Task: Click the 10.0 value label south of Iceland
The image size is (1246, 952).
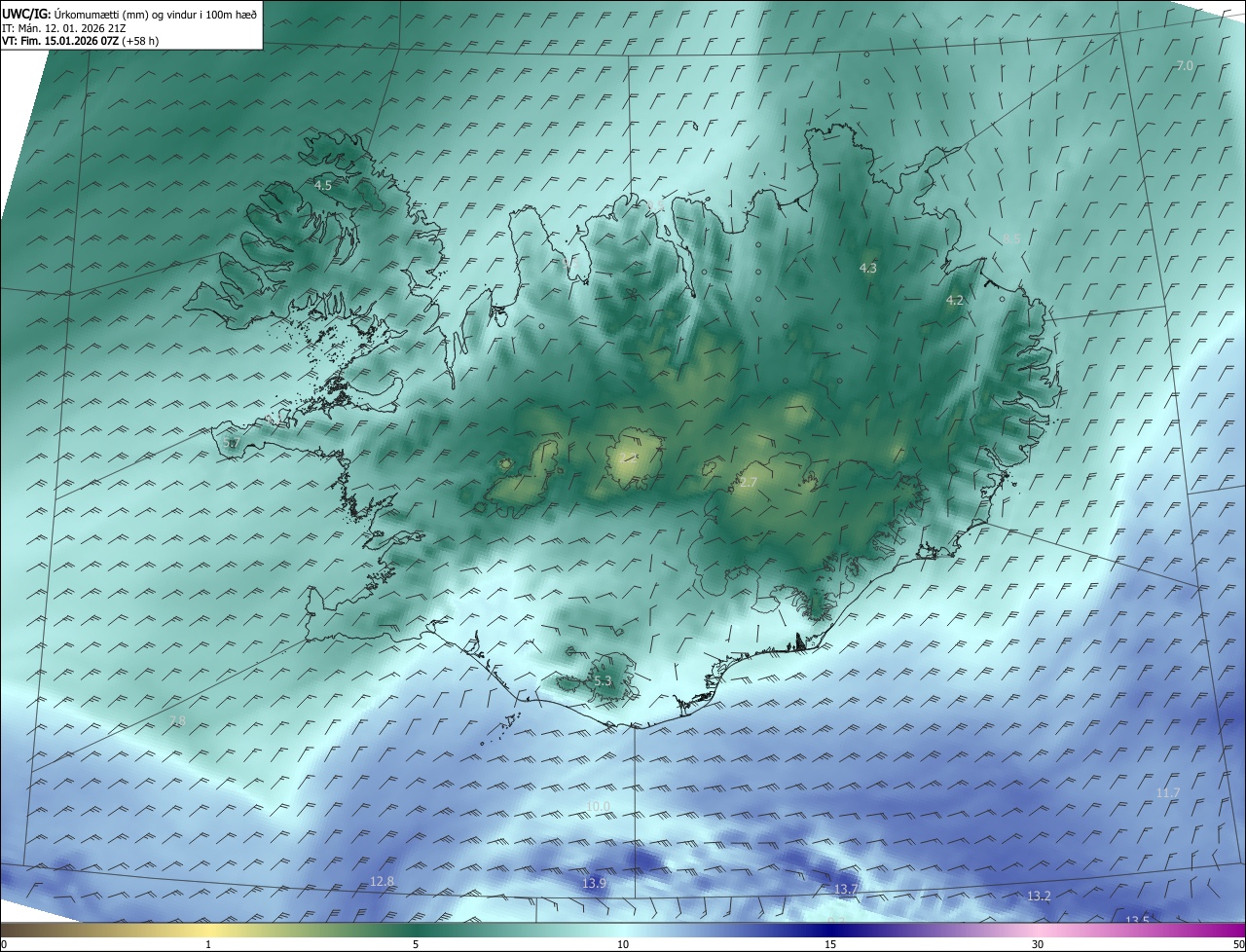Action: coord(599,806)
